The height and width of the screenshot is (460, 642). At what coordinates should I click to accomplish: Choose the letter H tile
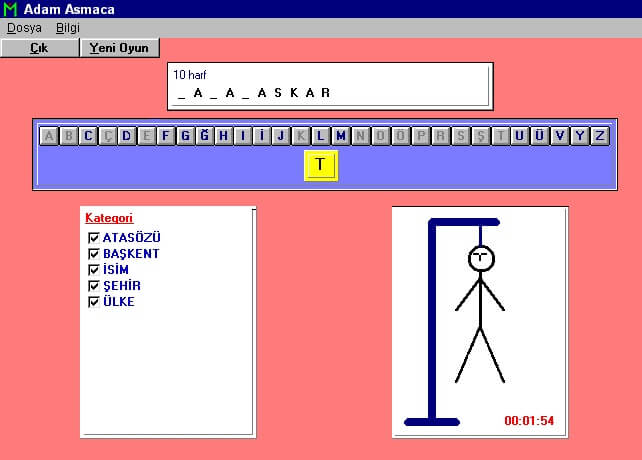tap(224, 136)
